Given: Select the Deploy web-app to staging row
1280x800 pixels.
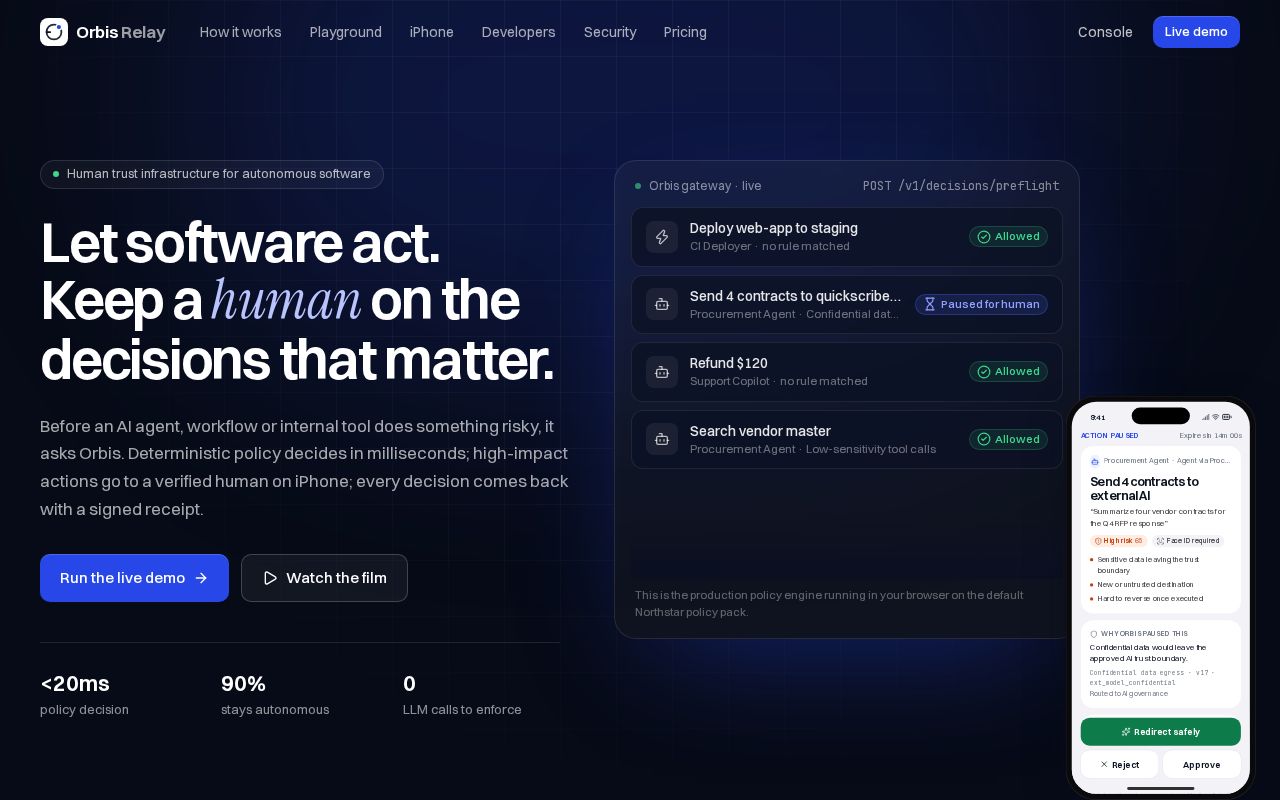Looking at the screenshot, I should [x=847, y=237].
